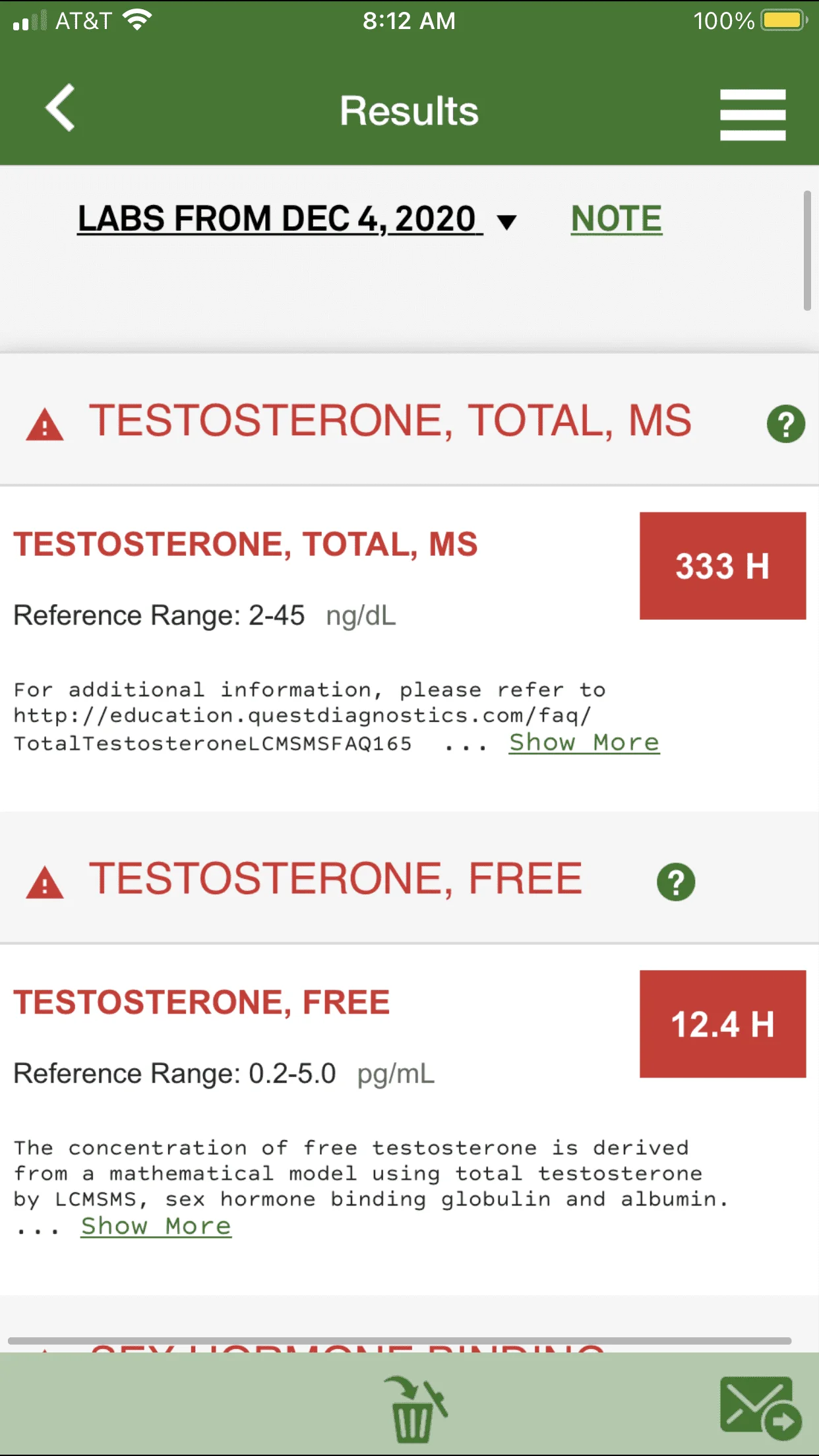Screen dimensions: 819x1456
Task: Select the Testosterone, Total, MS section header
Action: (x=409, y=421)
